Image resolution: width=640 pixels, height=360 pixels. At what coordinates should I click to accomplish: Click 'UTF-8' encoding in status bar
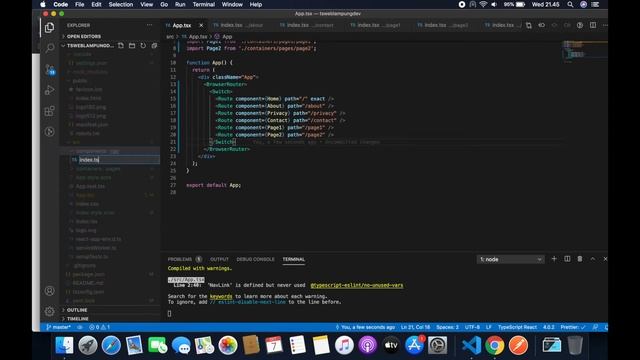click(472, 327)
